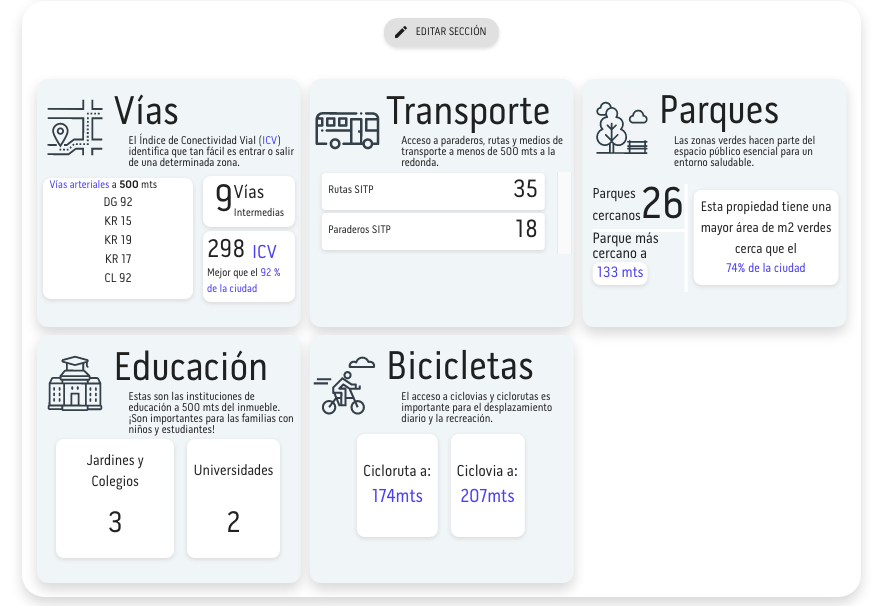
Task: Click the road map icon beside Vías
Action: [75, 127]
